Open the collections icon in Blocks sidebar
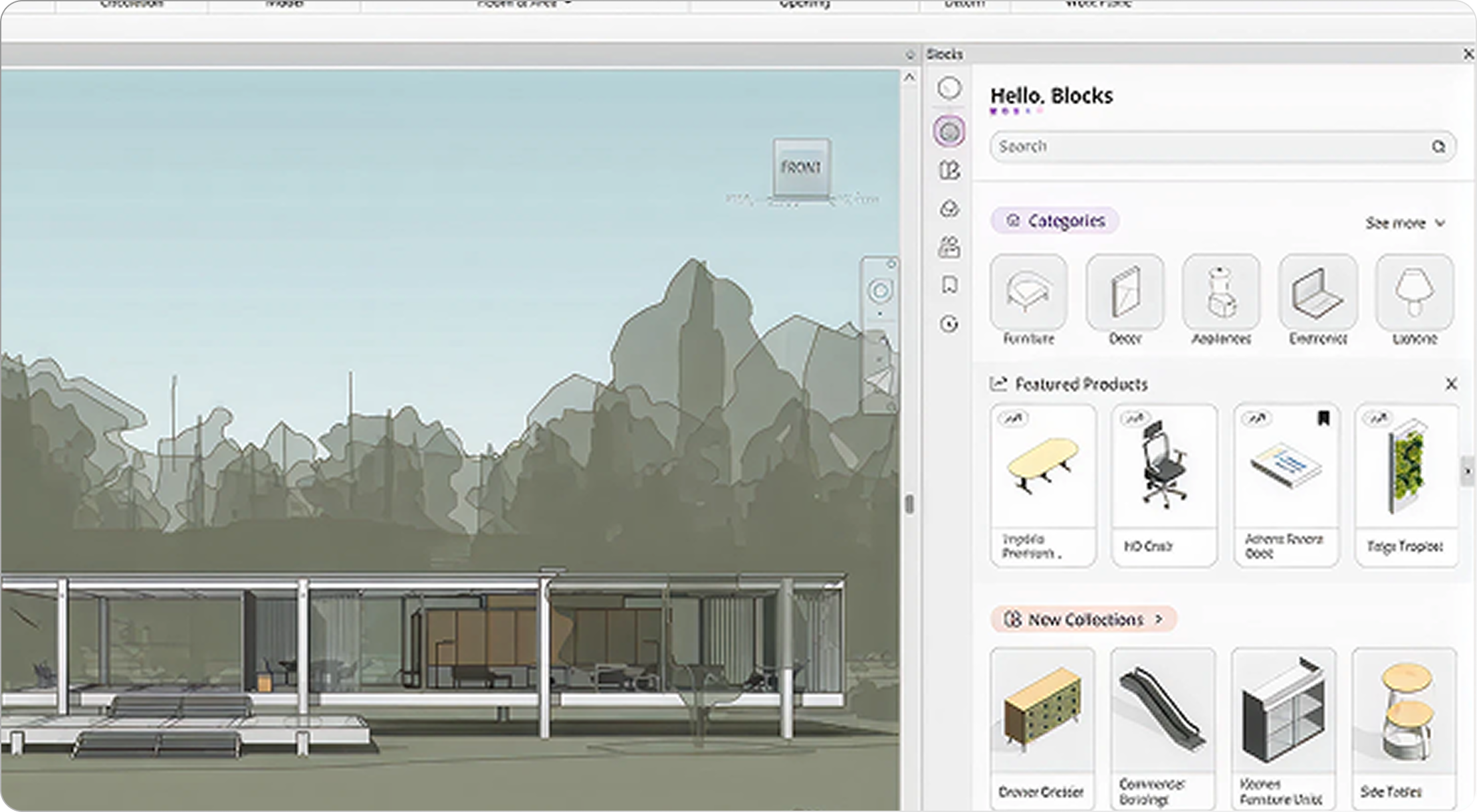 949,171
